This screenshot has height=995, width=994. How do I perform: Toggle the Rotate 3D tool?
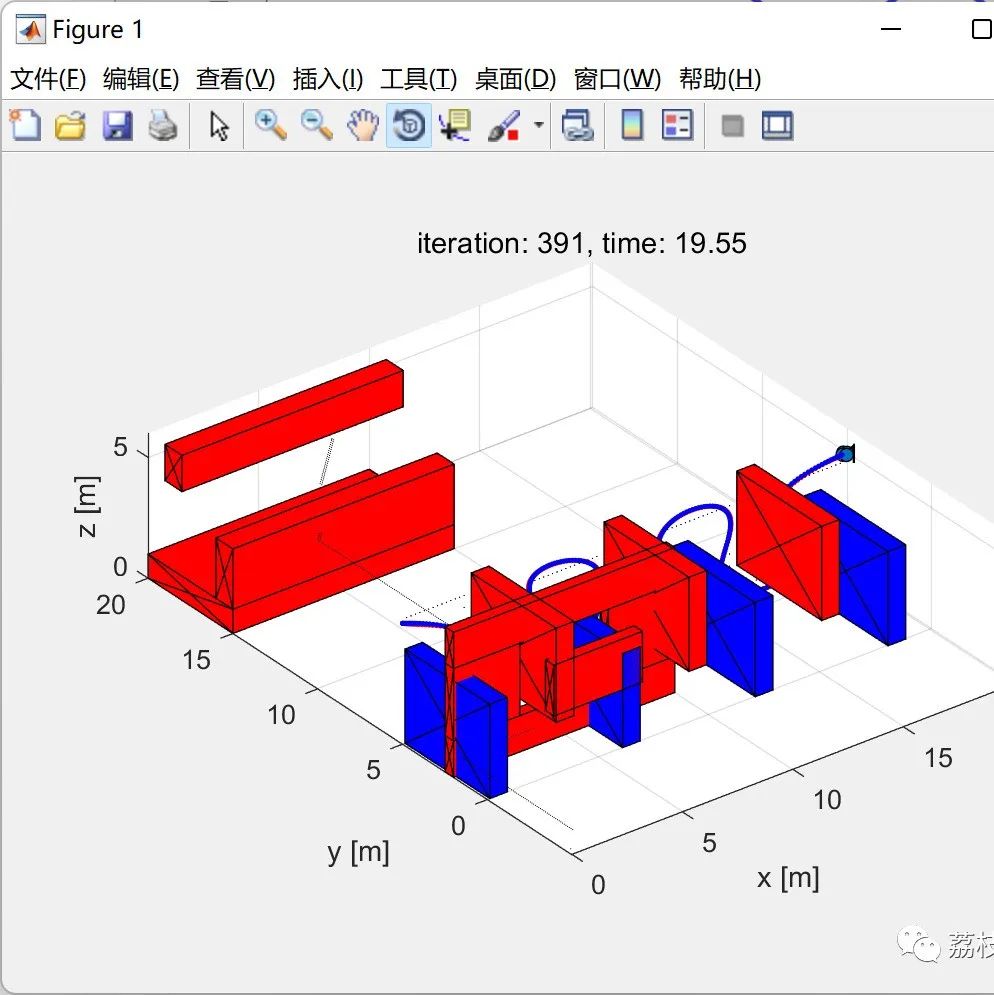409,125
